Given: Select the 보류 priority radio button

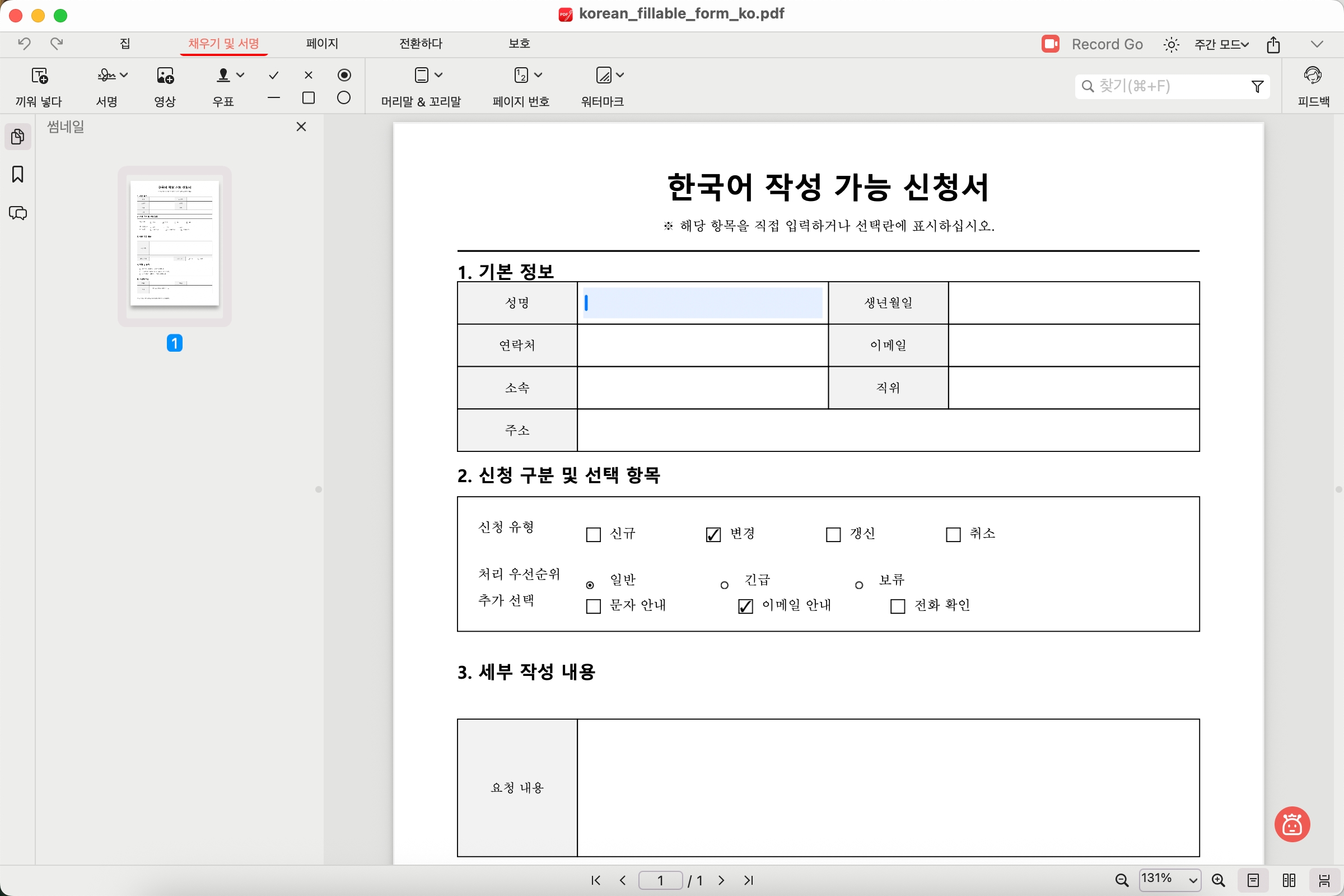Looking at the screenshot, I should pos(859,585).
